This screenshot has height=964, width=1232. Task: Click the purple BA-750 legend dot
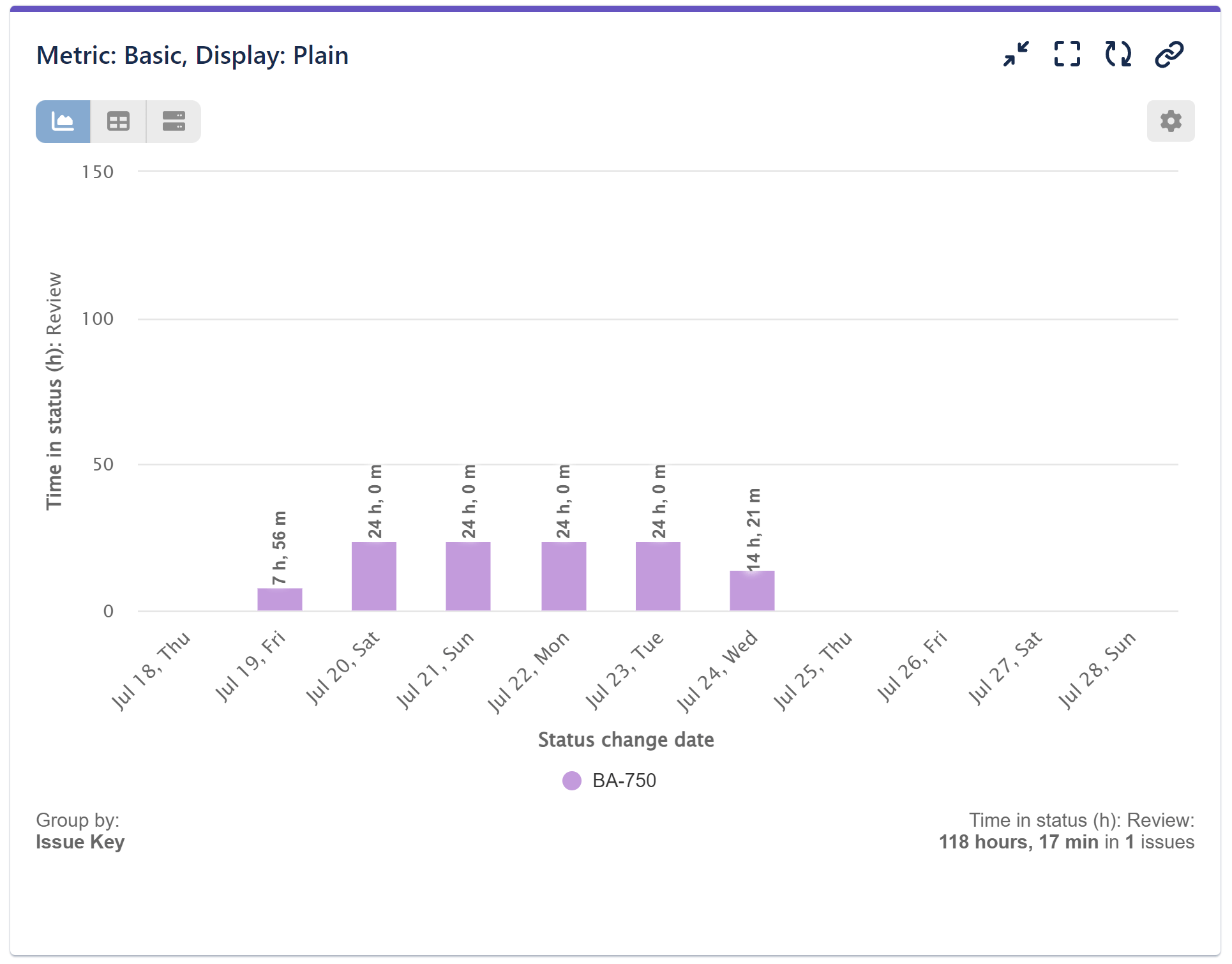click(x=572, y=780)
